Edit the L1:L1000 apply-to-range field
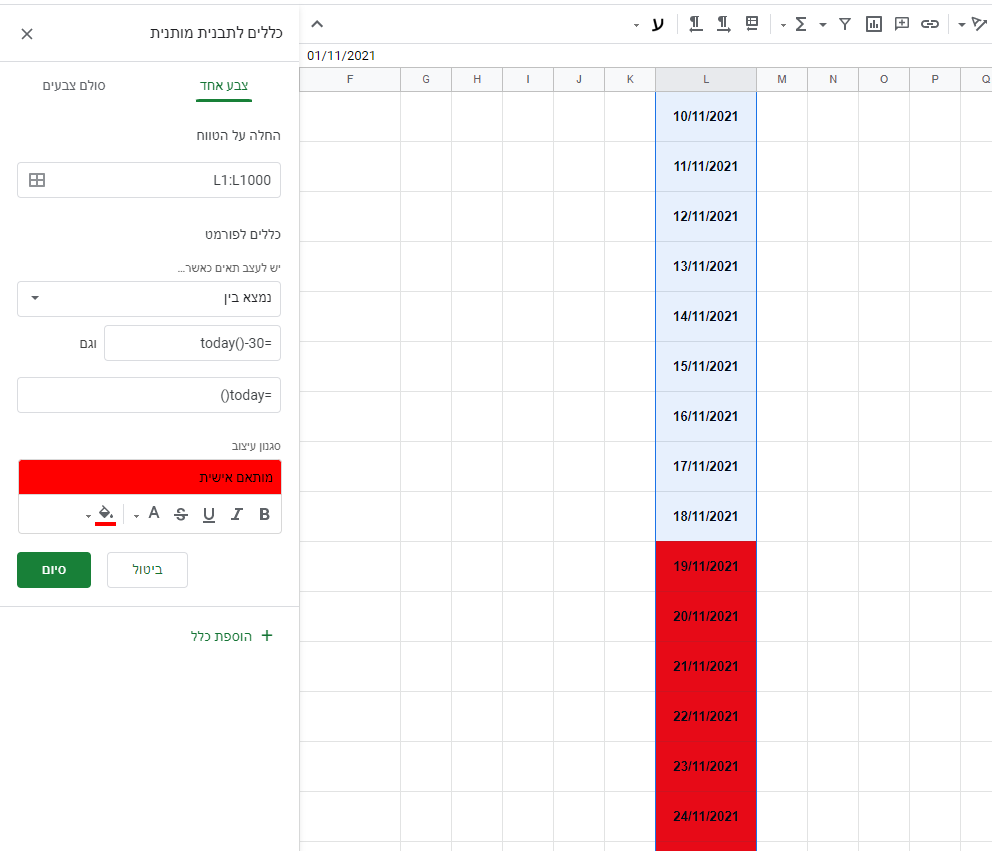992x851 pixels. (149, 180)
